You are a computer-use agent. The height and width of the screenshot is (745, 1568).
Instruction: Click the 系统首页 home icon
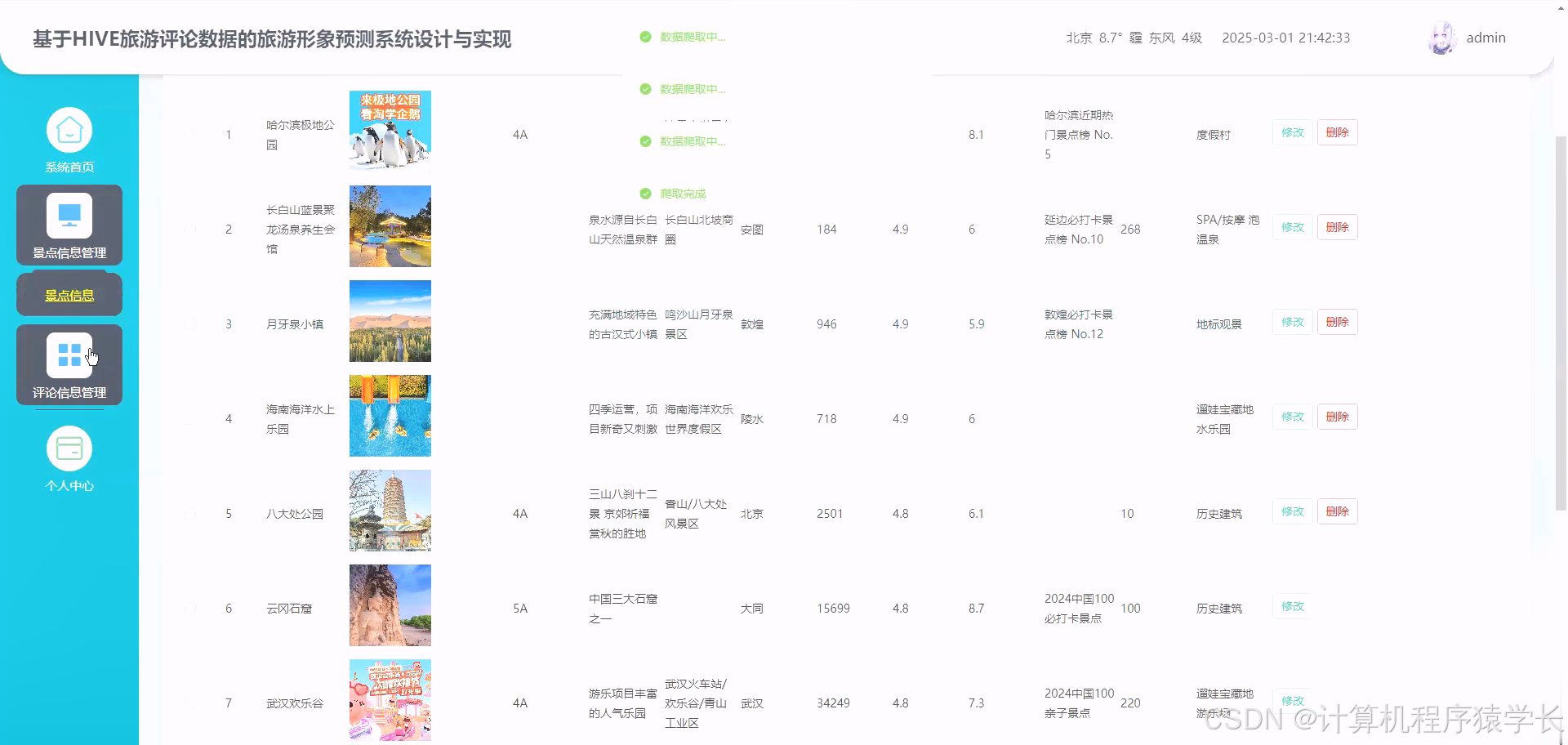(x=69, y=129)
